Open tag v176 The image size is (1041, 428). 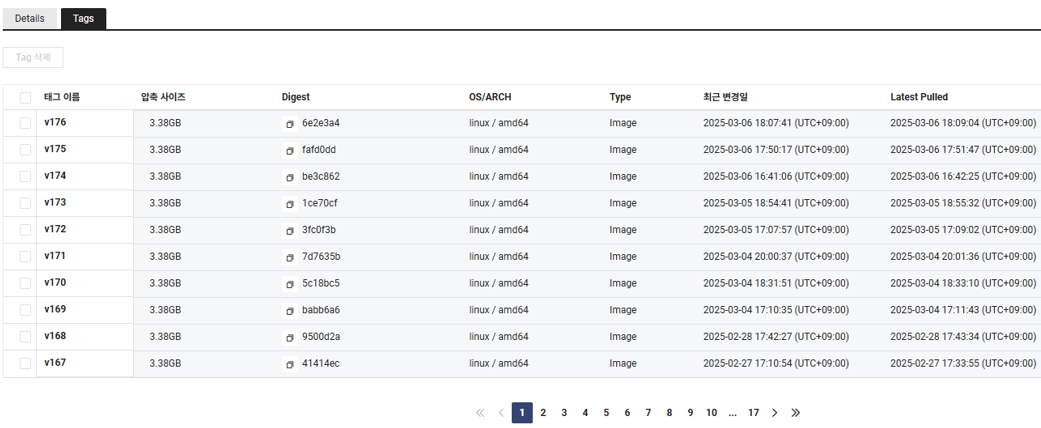55,122
